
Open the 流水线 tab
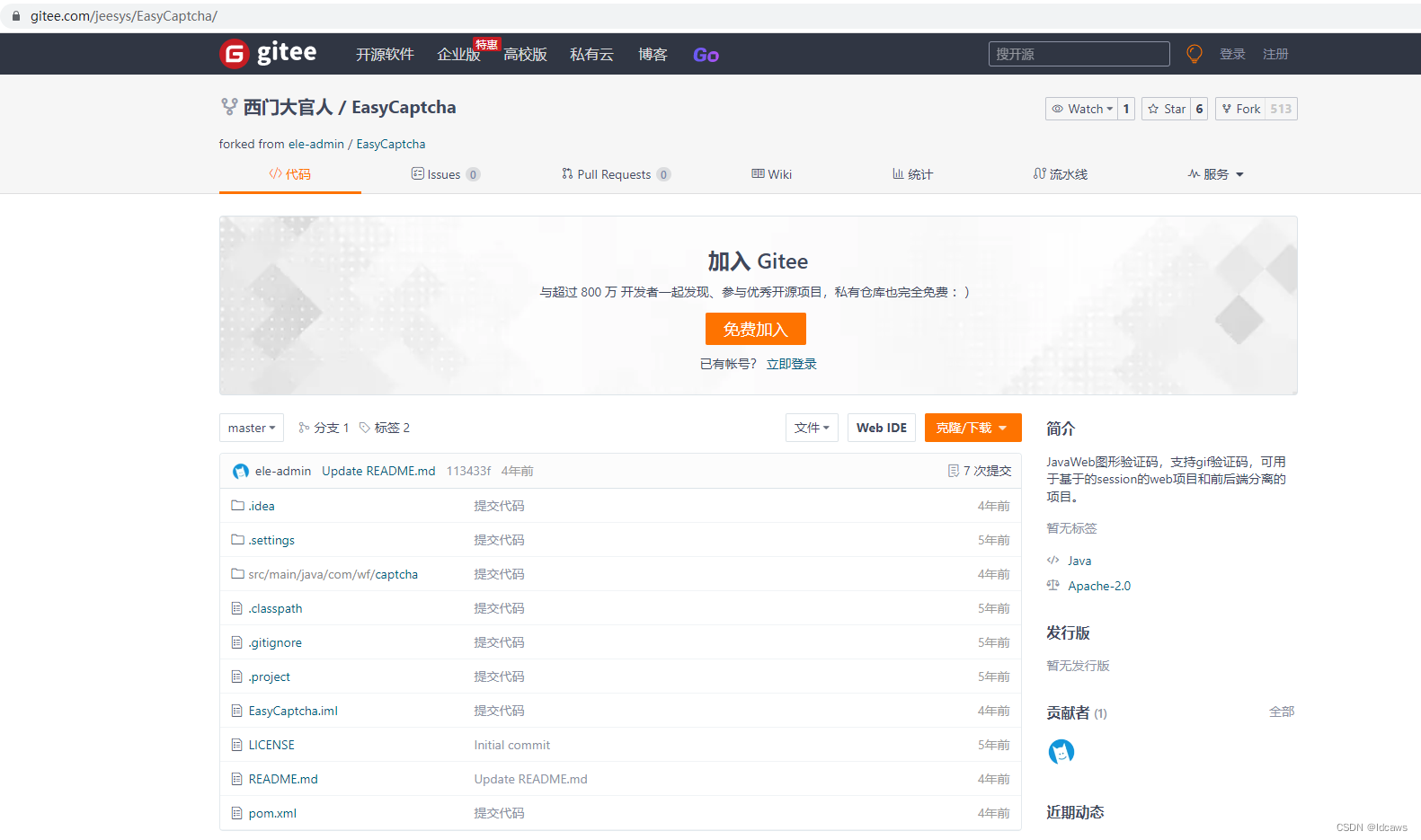pos(1061,174)
